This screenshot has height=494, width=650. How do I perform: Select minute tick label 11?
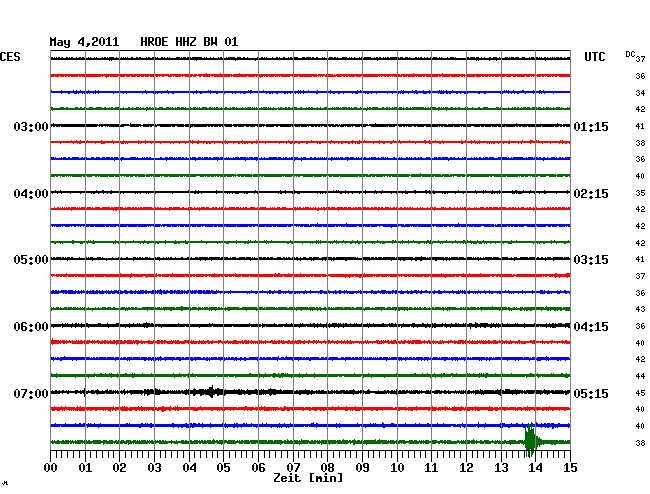tap(431, 468)
